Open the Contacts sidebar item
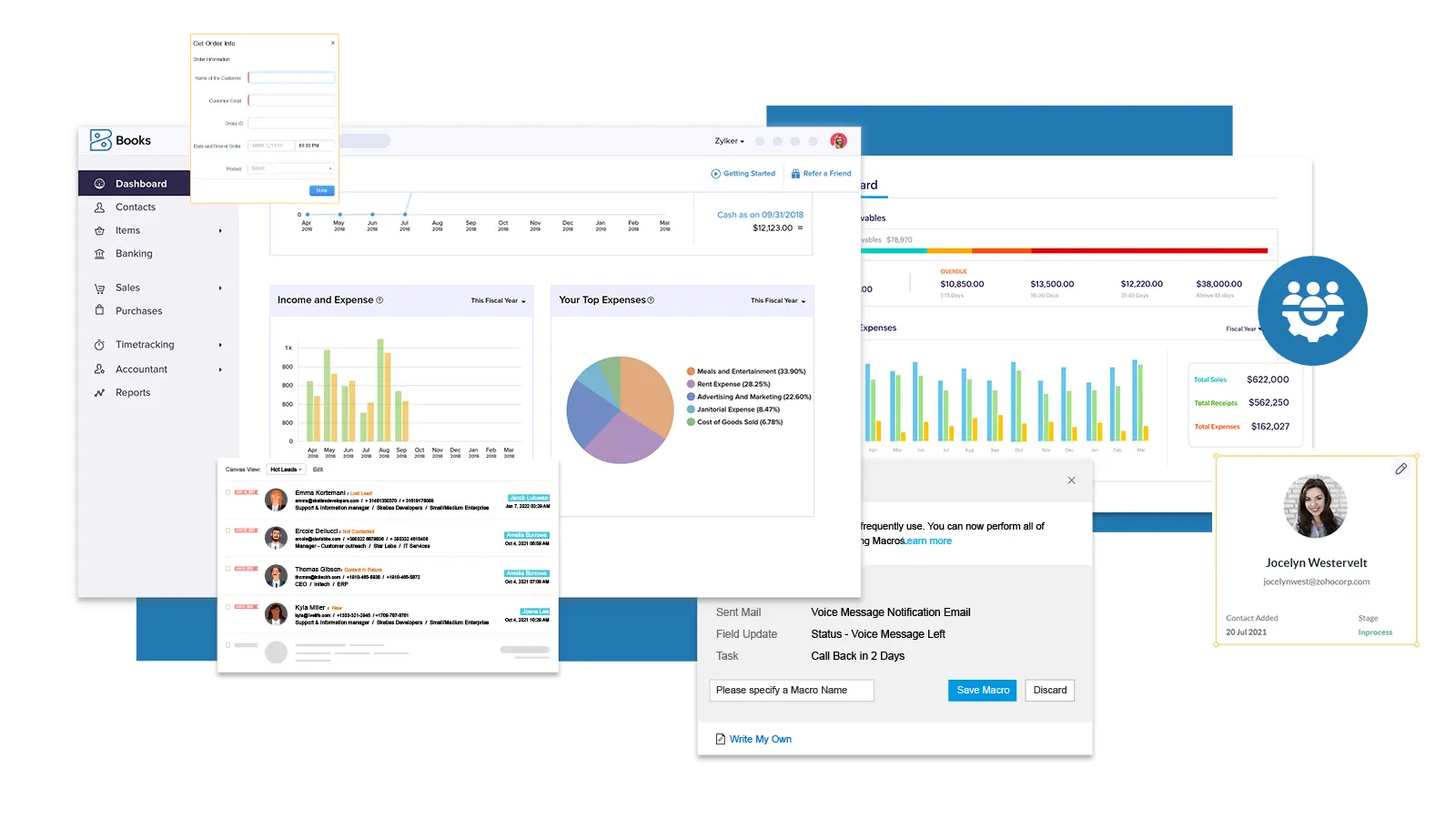This screenshot has width=1456, height=819. (x=135, y=207)
